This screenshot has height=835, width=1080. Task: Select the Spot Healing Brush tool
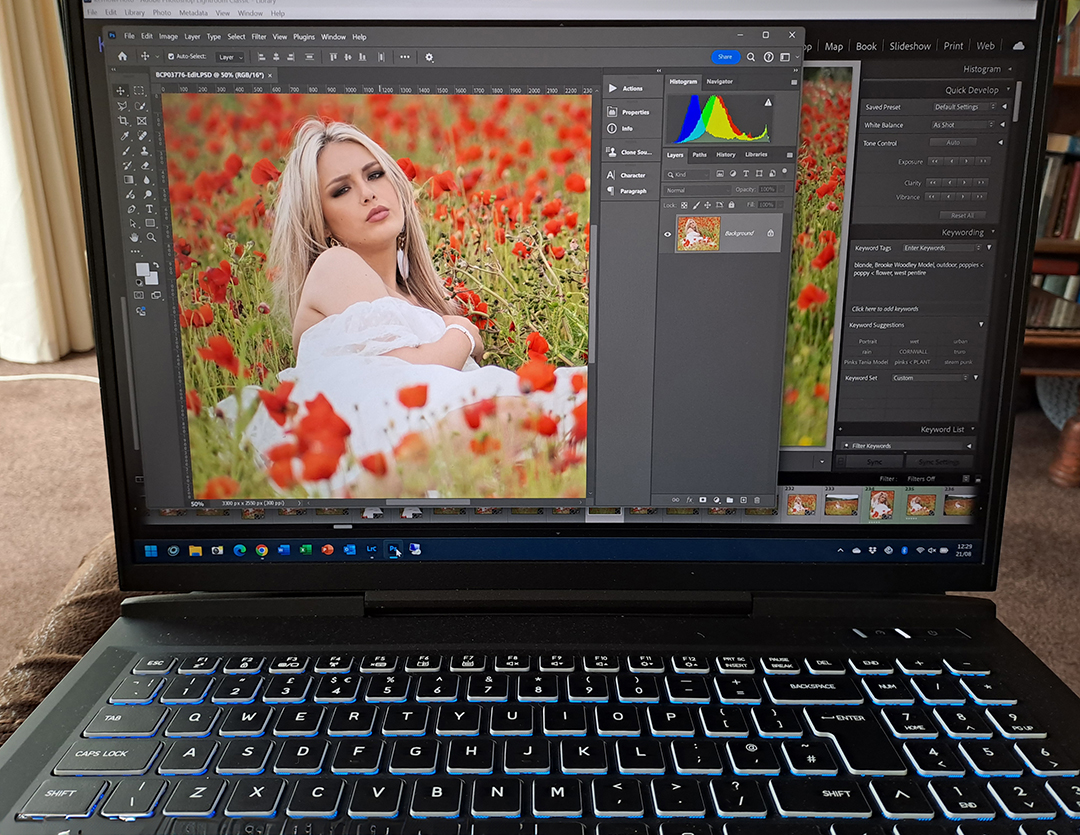(x=143, y=135)
